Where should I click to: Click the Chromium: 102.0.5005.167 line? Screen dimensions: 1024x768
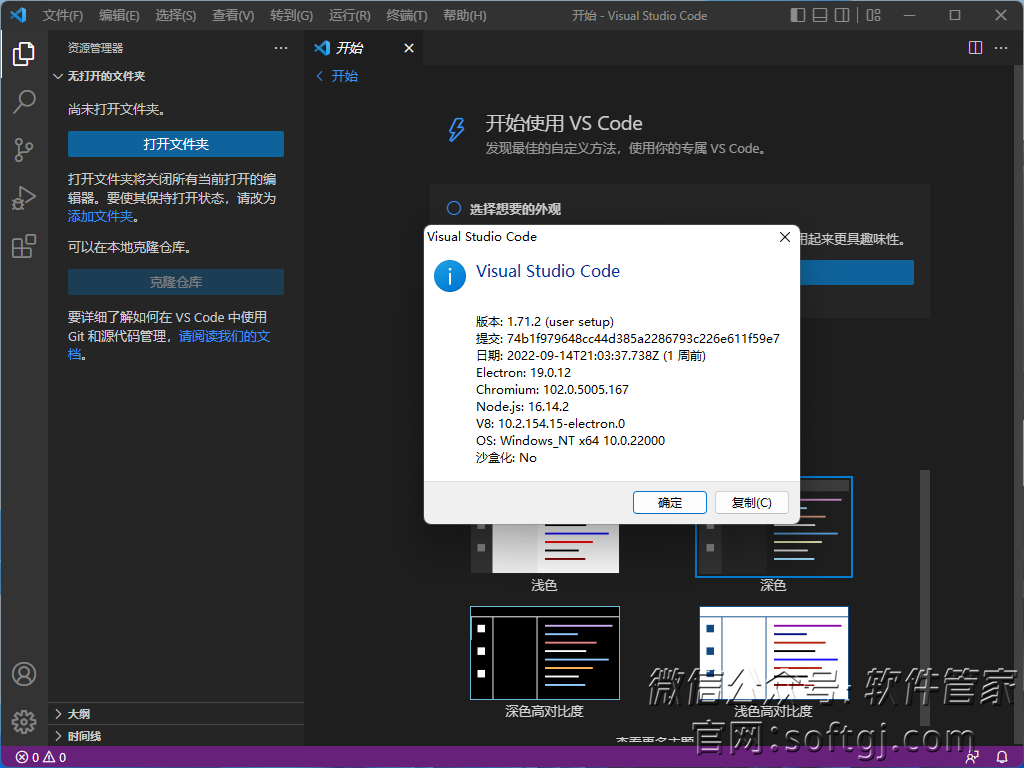pyautogui.click(x=552, y=389)
